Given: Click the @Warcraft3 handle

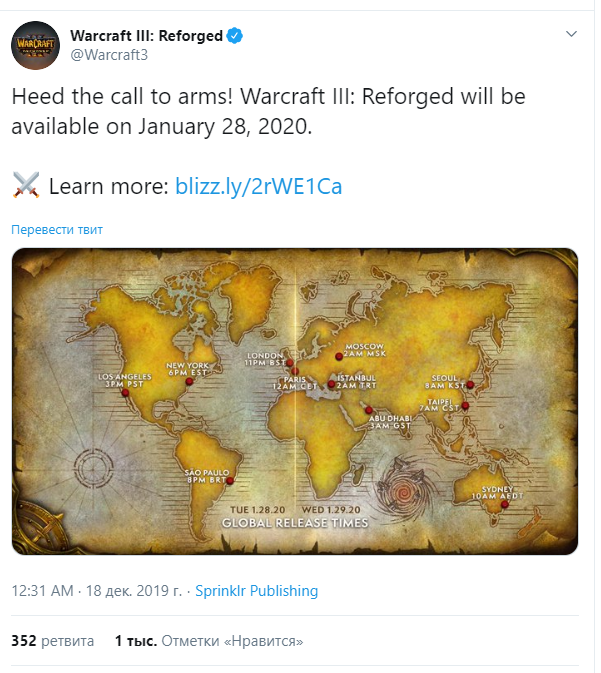Looking at the screenshot, I should (x=109, y=55).
